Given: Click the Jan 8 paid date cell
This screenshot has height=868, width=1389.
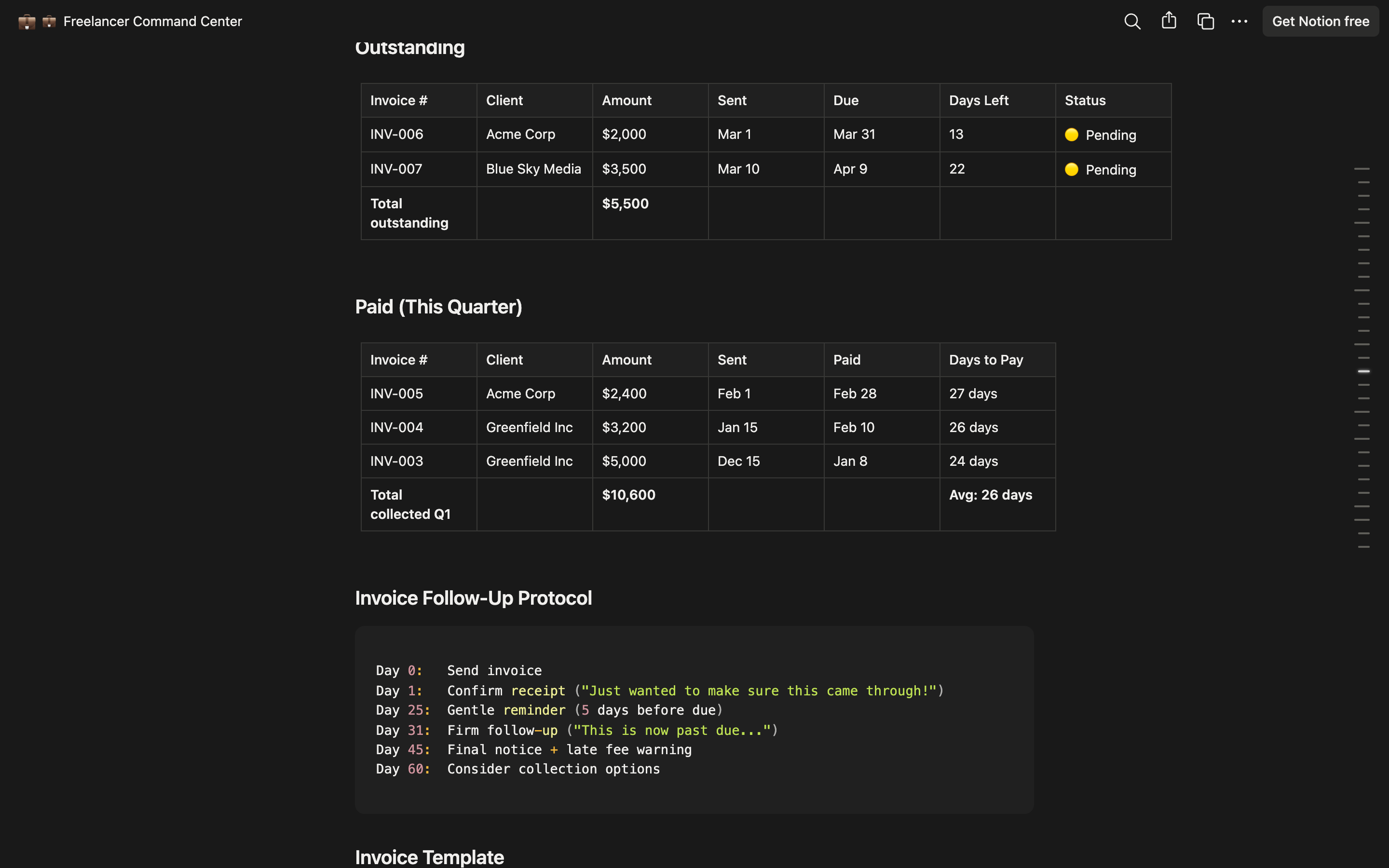Looking at the screenshot, I should tap(882, 461).
